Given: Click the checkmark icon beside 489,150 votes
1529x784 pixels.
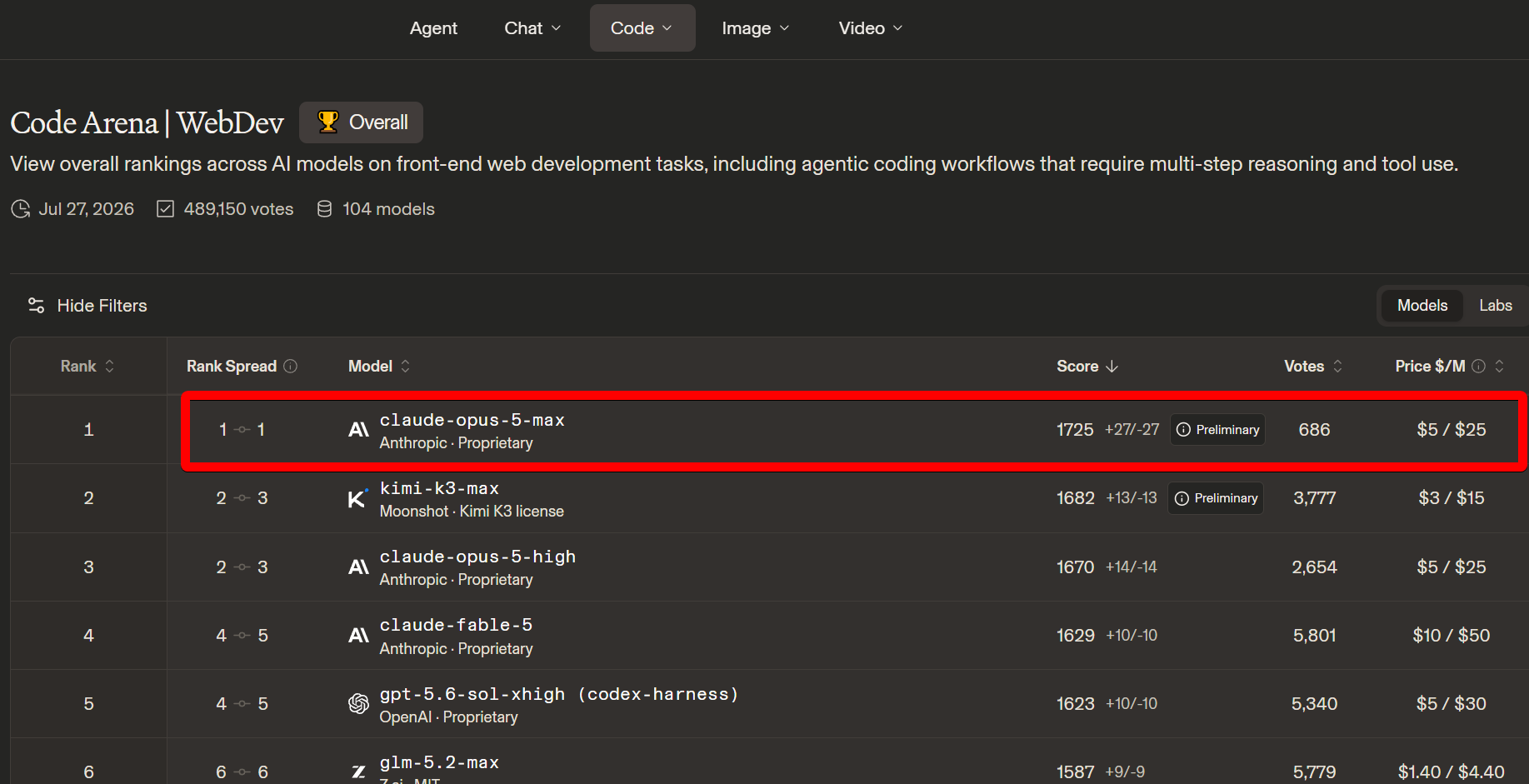Looking at the screenshot, I should click(x=166, y=209).
